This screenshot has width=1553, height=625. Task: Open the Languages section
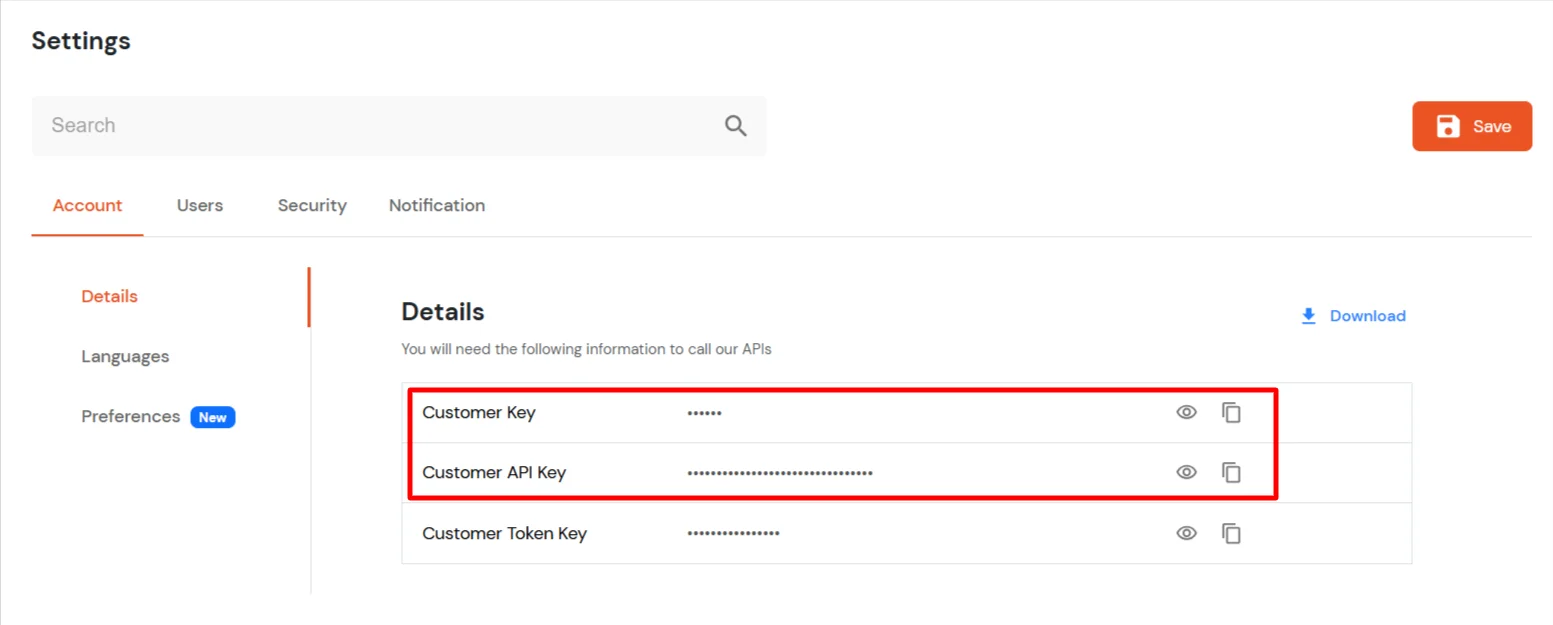click(x=124, y=356)
